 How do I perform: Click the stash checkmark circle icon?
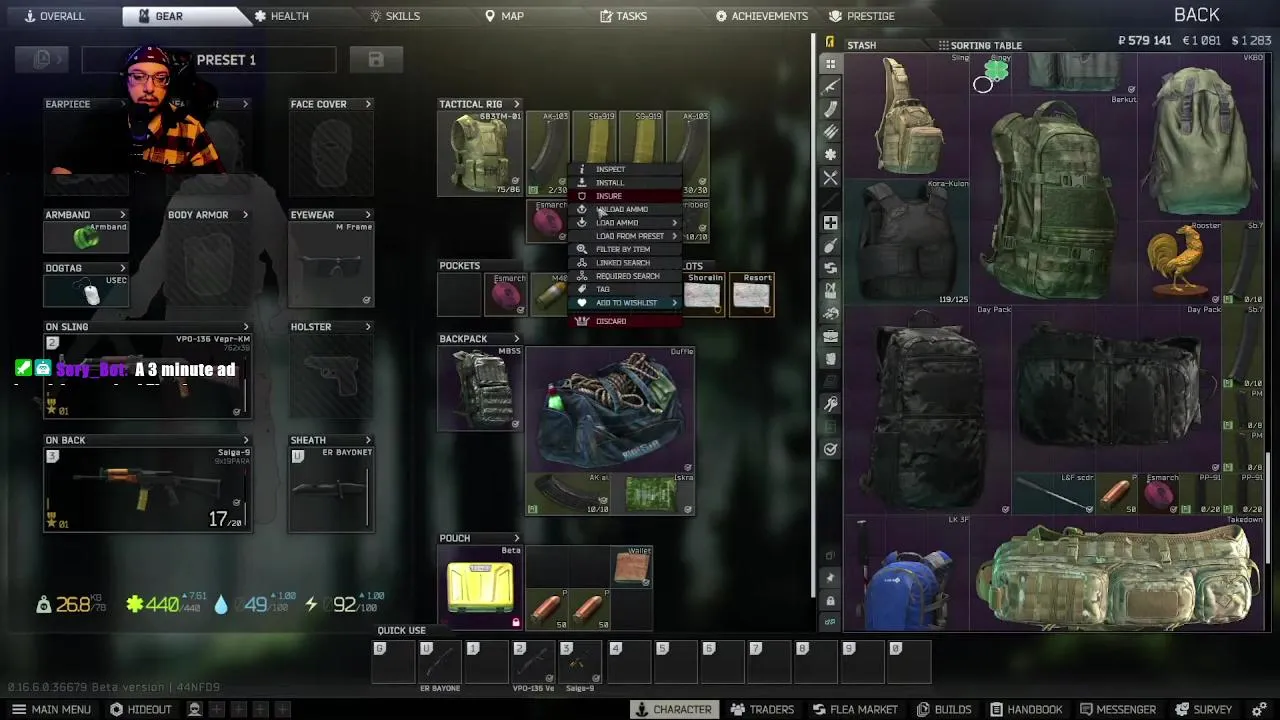[x=830, y=449]
